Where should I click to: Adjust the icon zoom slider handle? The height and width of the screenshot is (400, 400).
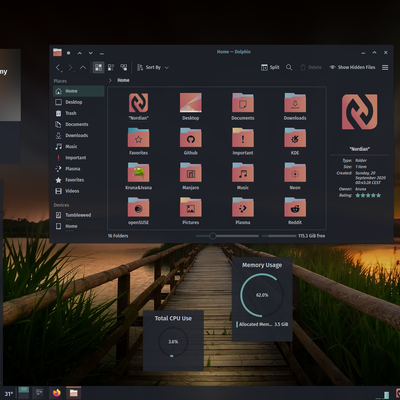tap(213, 236)
